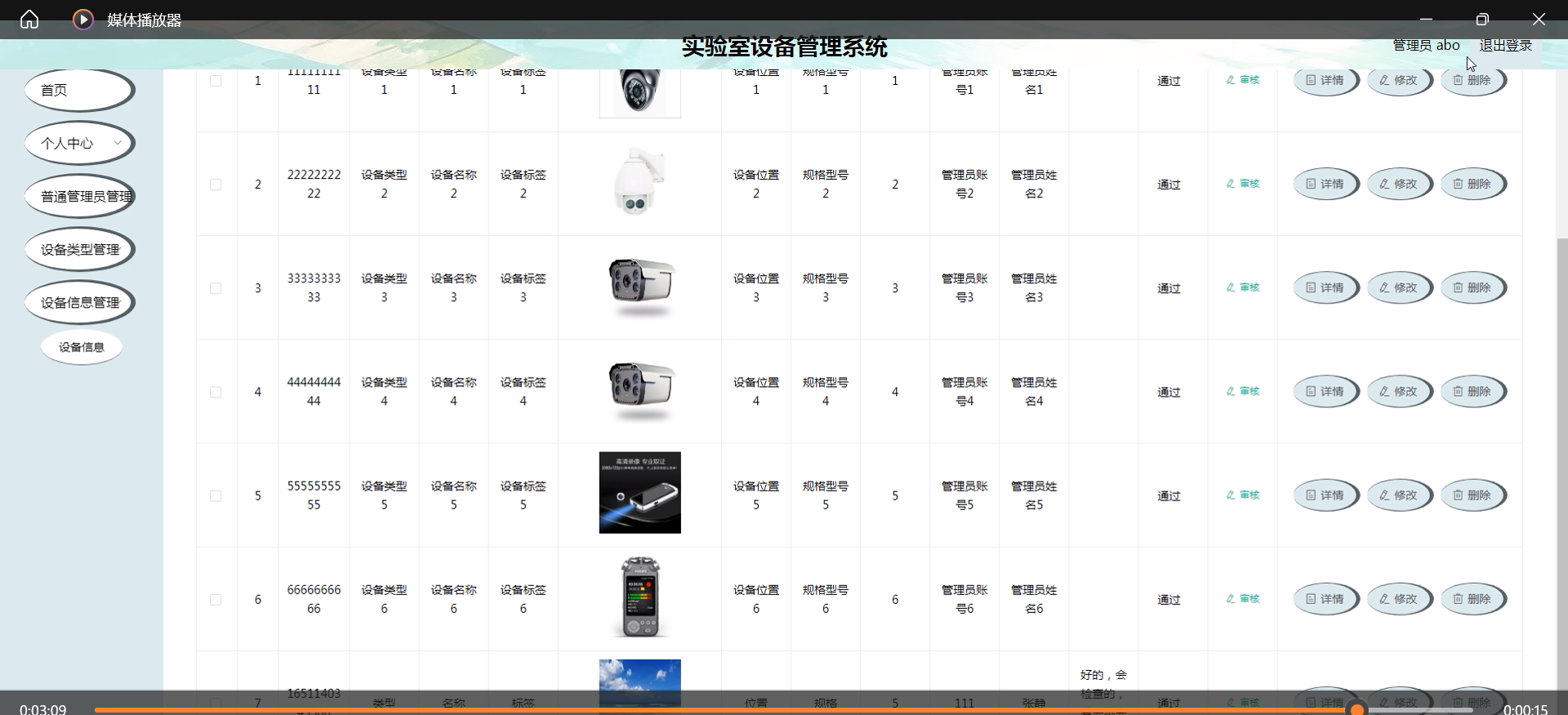This screenshot has width=1568, height=715.
Task: Click black recorder ad thumbnail in row 5
Action: tap(639, 493)
